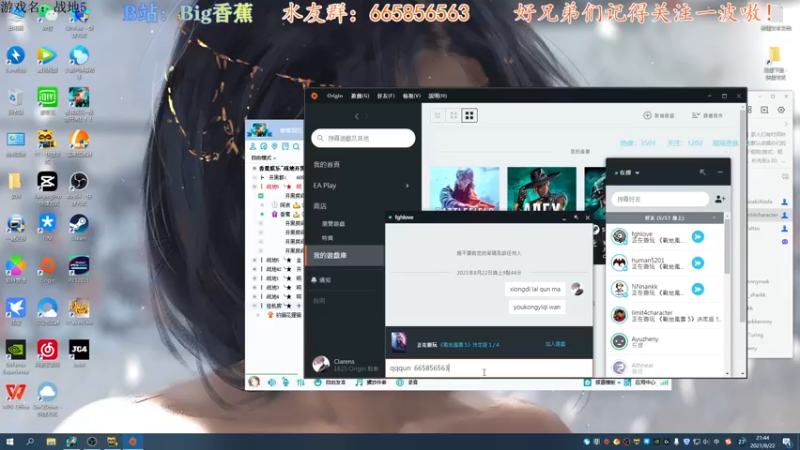Join NNnankk's game via the blue arrow icon
Image resolution: width=800 pixels, height=450 pixels.
[x=697, y=289]
